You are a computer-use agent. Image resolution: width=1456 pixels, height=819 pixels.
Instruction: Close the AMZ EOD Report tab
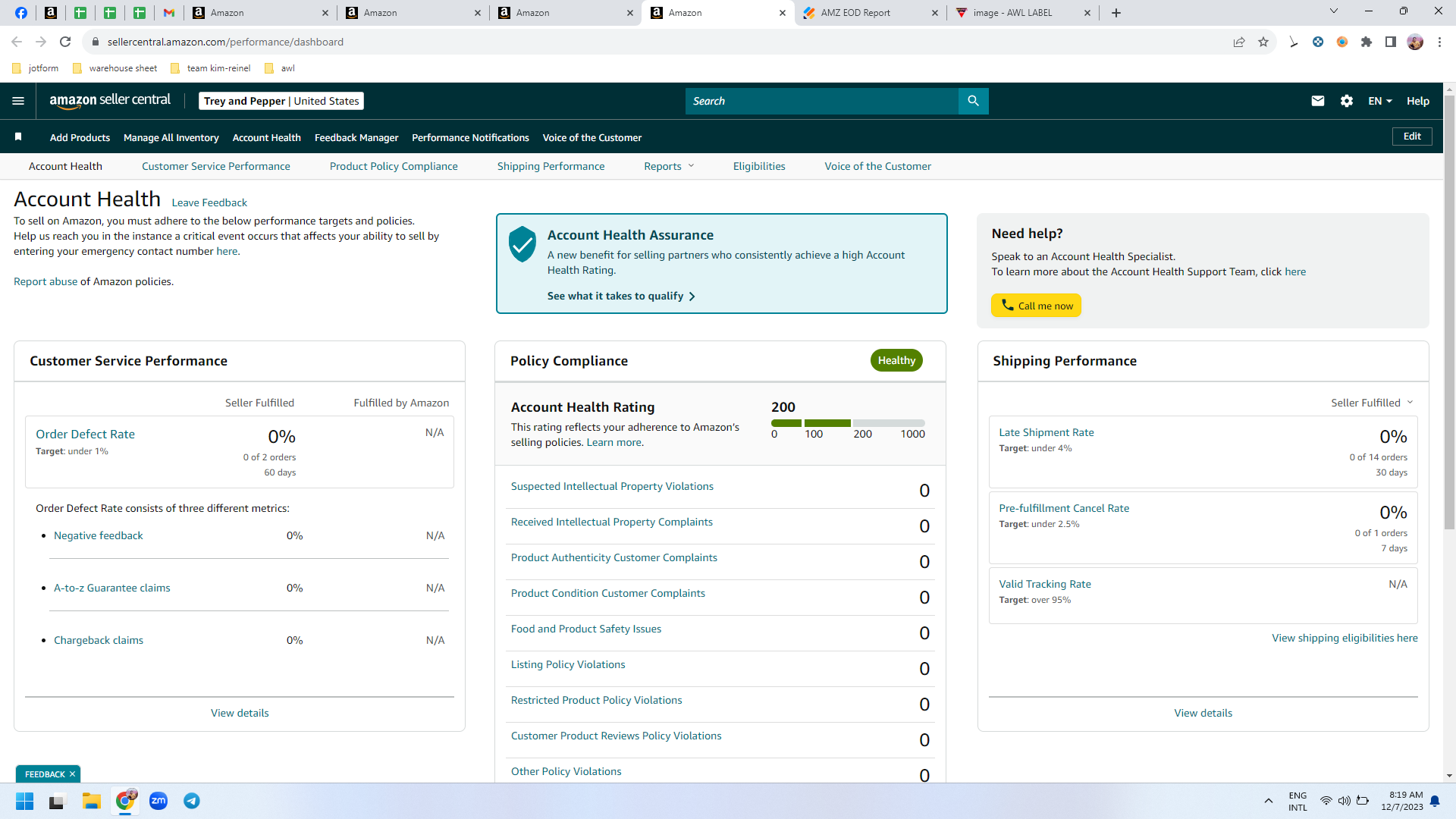click(x=935, y=13)
